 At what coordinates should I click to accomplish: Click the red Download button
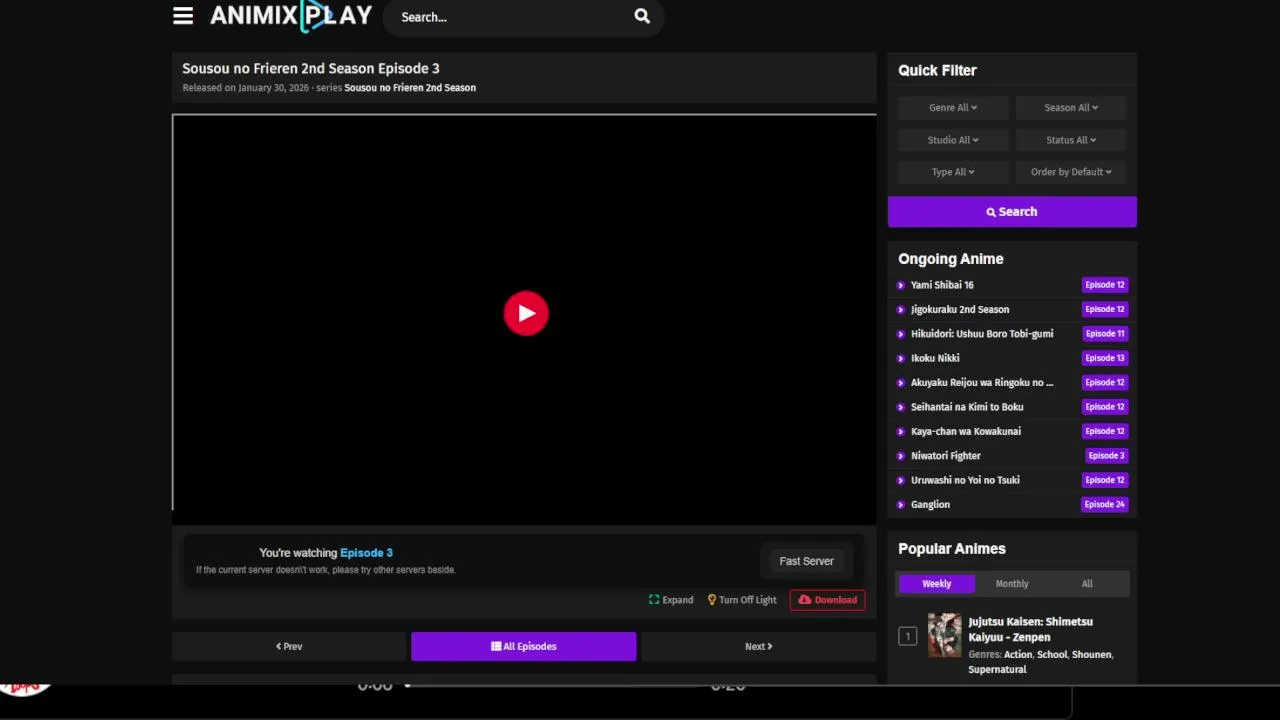[x=827, y=600]
